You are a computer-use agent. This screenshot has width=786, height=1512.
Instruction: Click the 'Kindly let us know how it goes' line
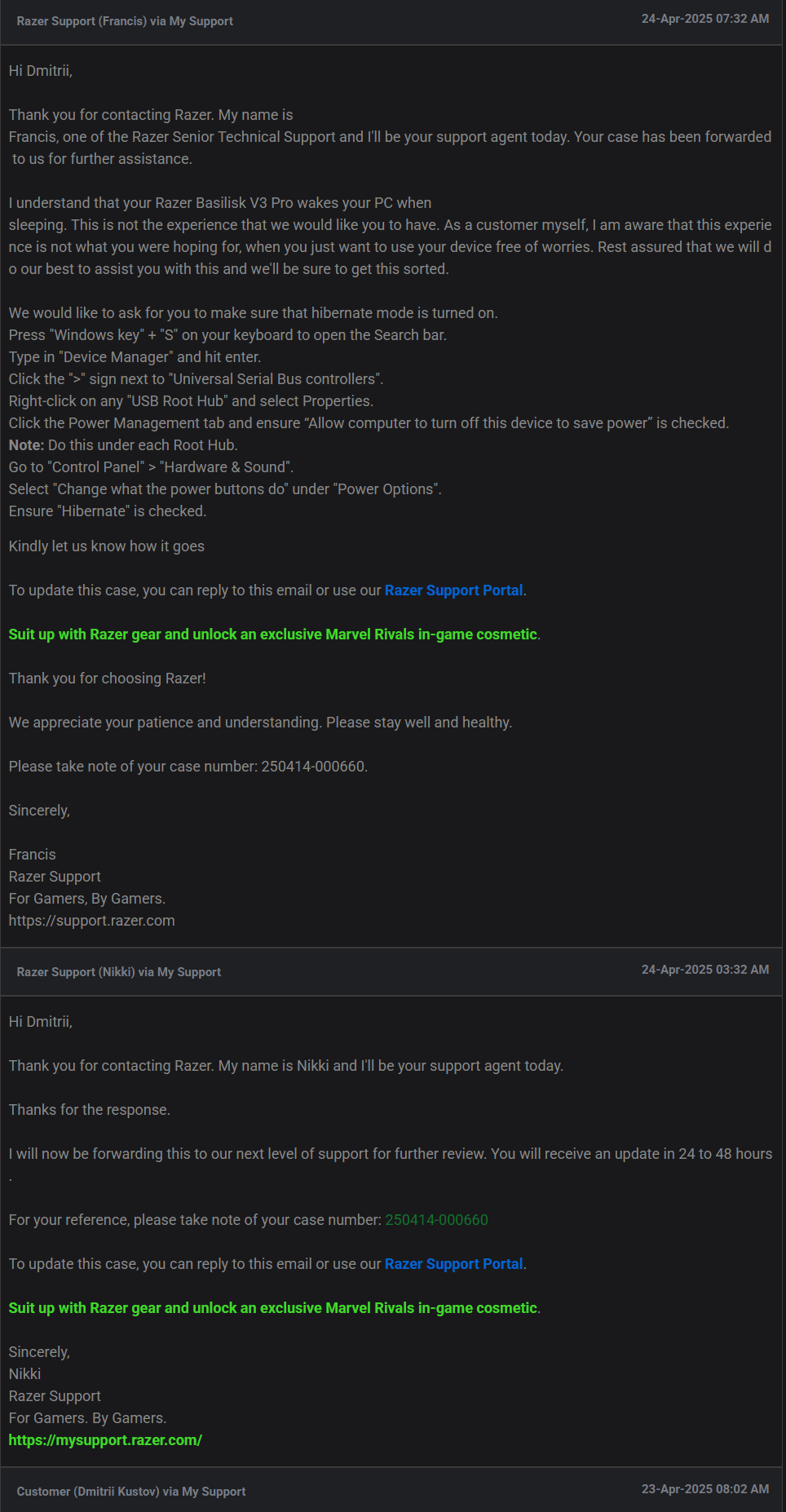coord(107,546)
